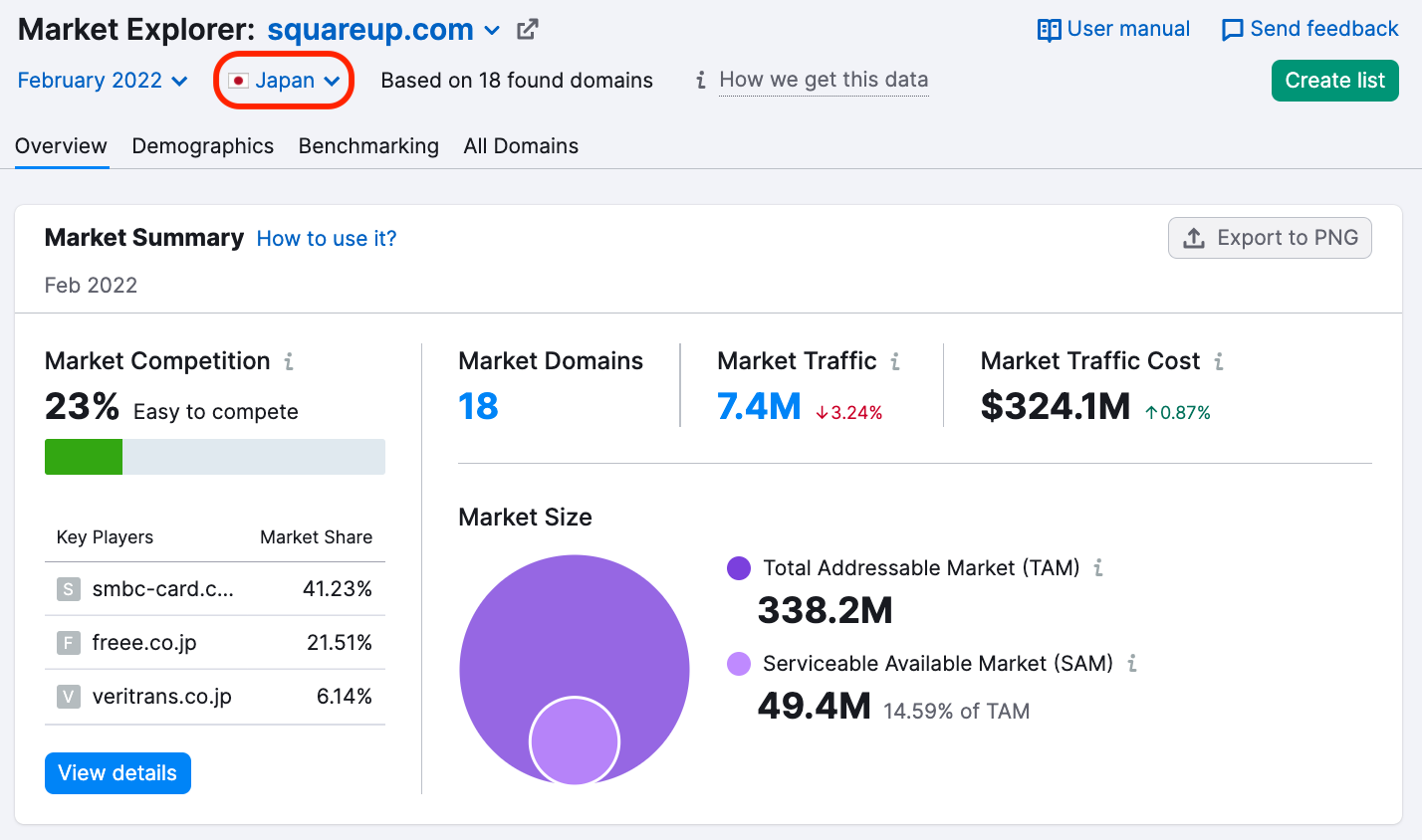Click the 338.2M TAM value
The width and height of the screenshot is (1422, 840).
click(826, 610)
